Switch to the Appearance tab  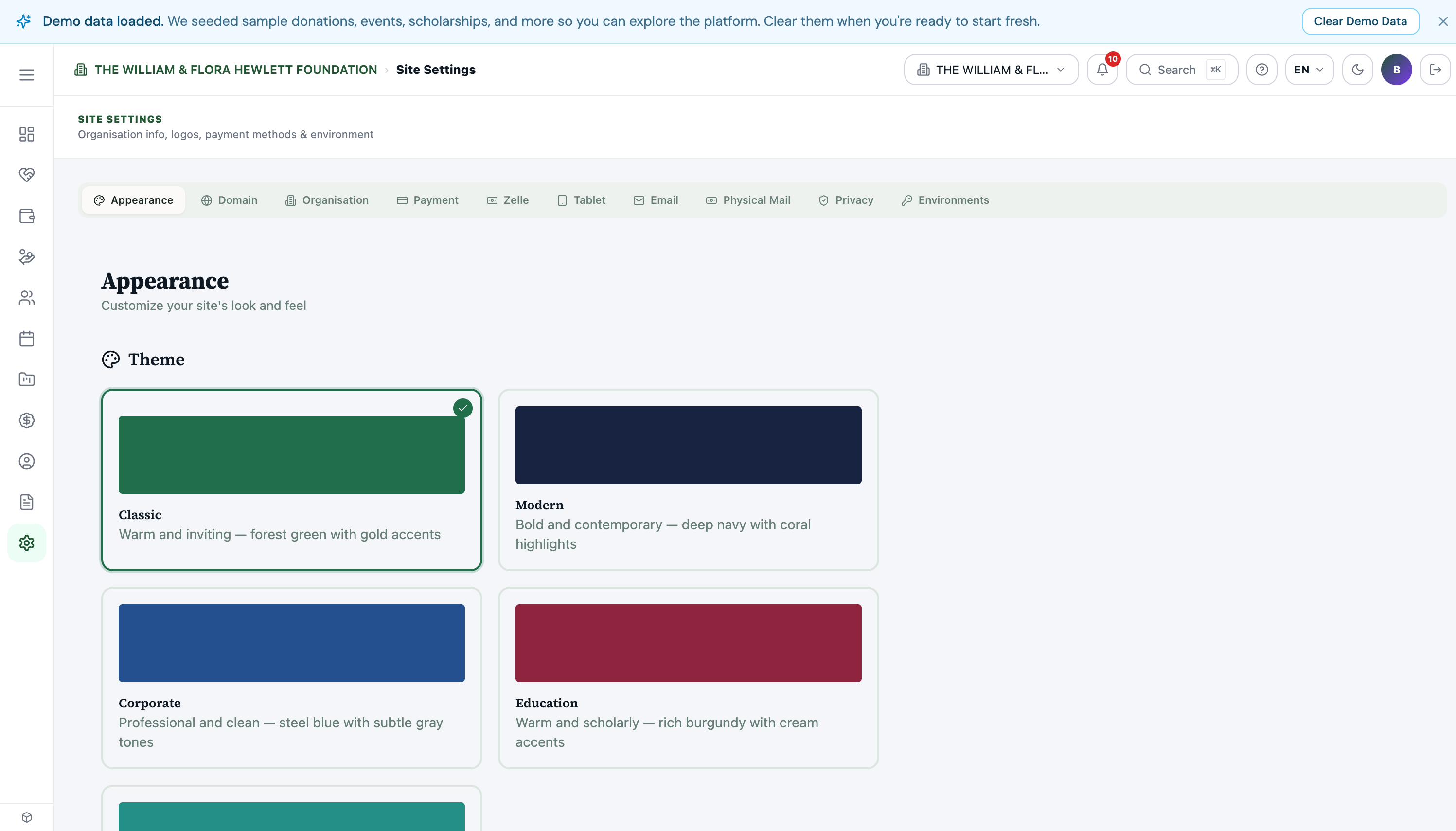tap(133, 200)
